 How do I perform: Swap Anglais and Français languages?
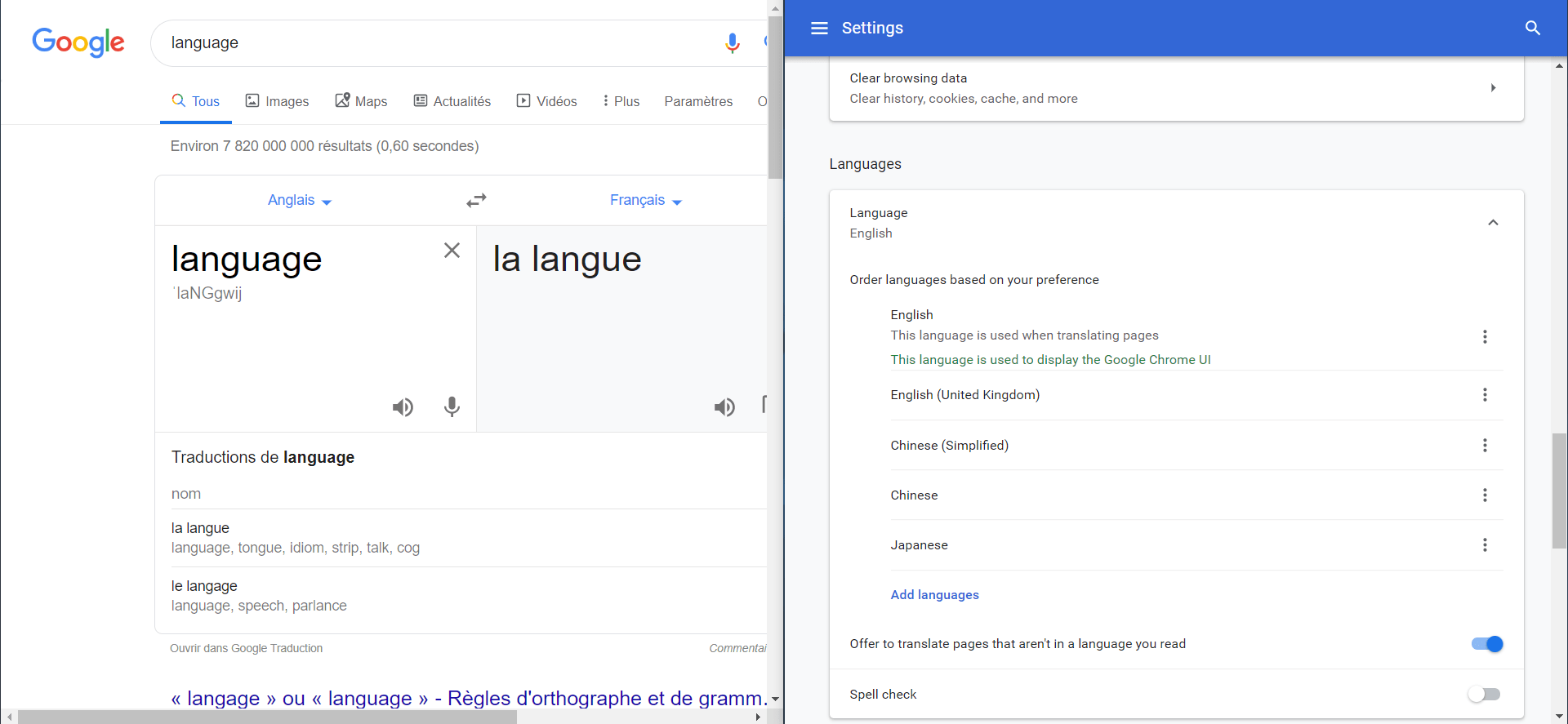coord(477,200)
